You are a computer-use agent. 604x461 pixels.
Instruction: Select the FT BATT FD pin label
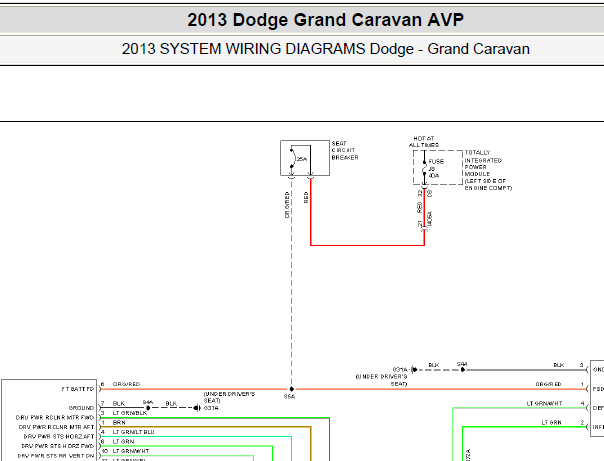click(76, 387)
